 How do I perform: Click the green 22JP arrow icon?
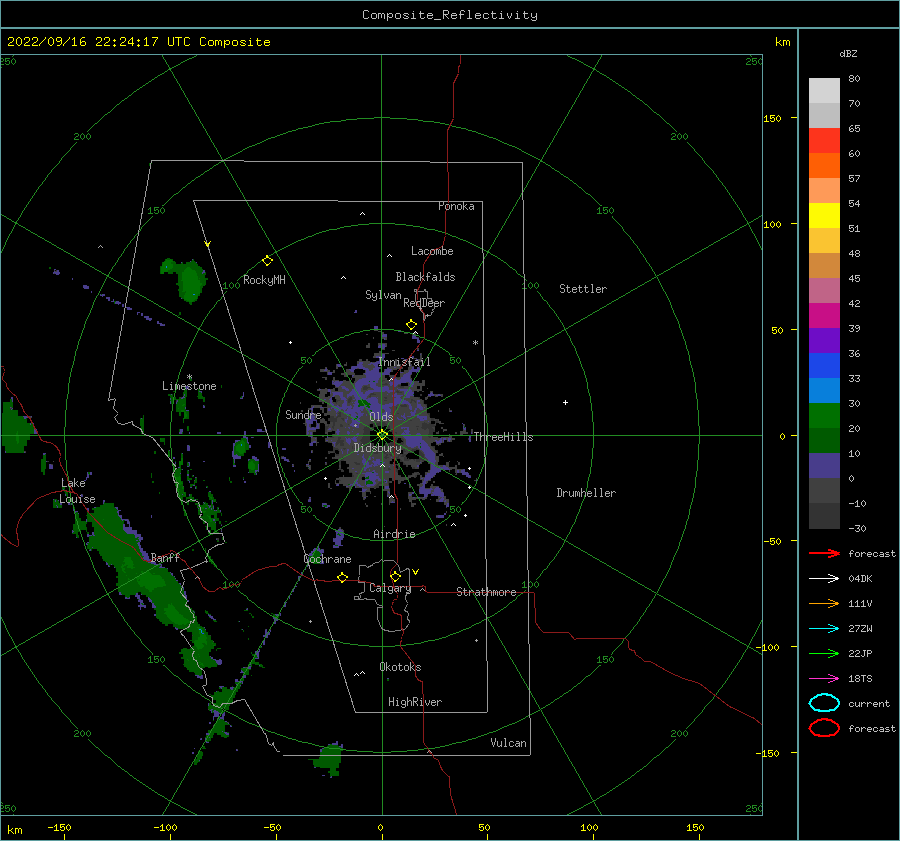pyautogui.click(x=824, y=653)
